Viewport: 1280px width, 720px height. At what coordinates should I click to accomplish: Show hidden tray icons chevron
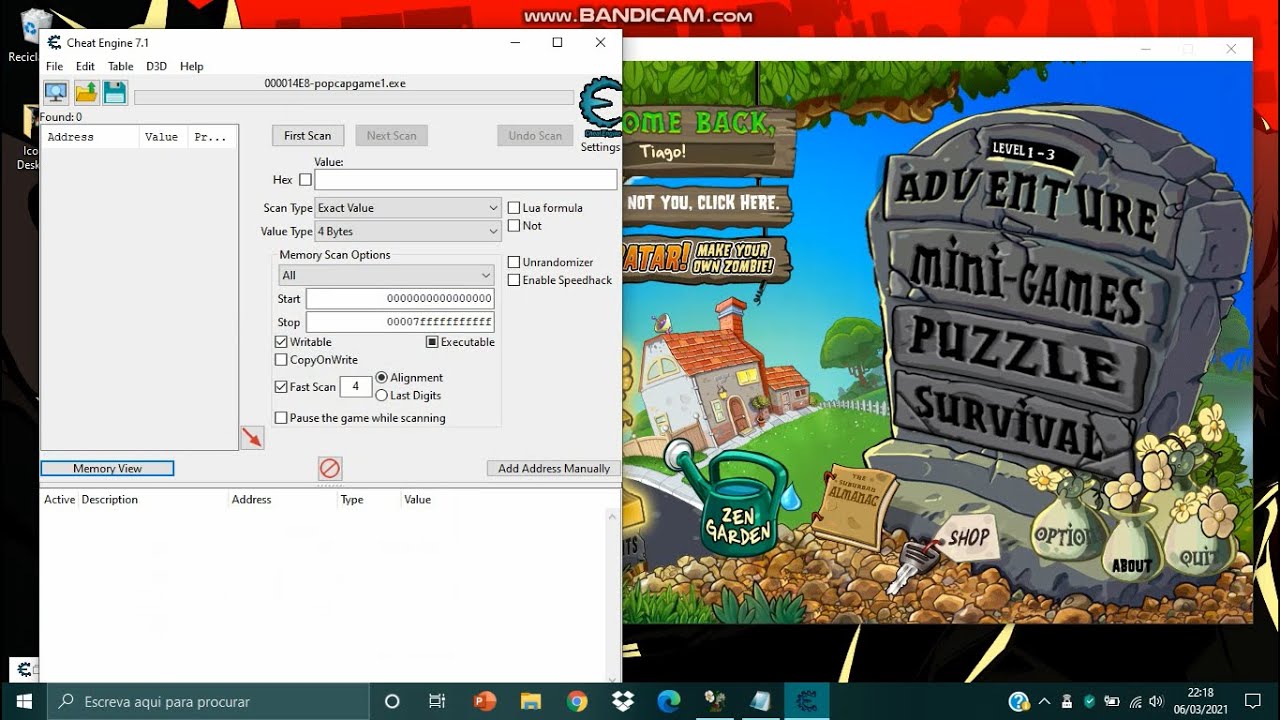(x=1044, y=701)
